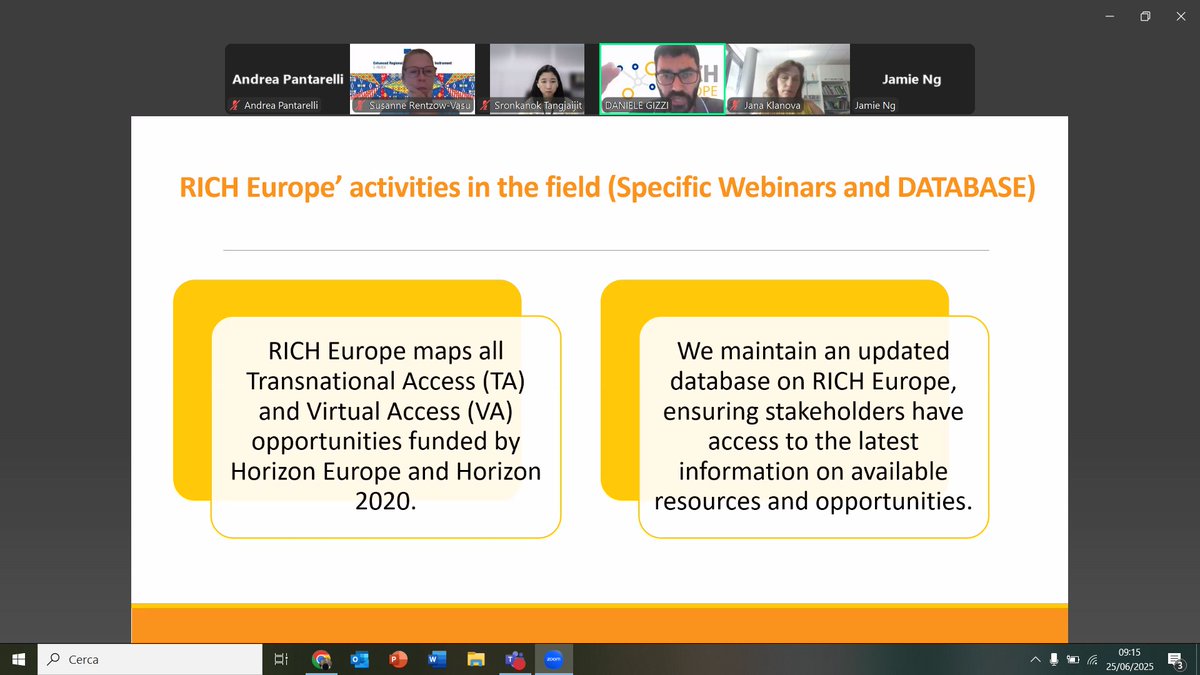Open Word from the taskbar
The image size is (1200, 675).
point(436,659)
